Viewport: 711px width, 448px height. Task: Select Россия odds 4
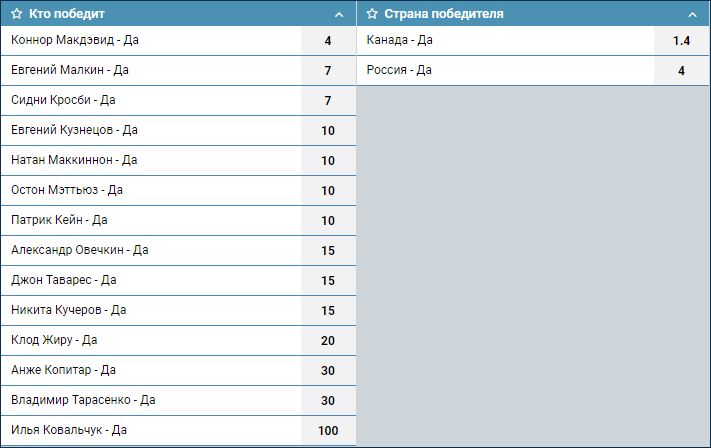click(682, 71)
